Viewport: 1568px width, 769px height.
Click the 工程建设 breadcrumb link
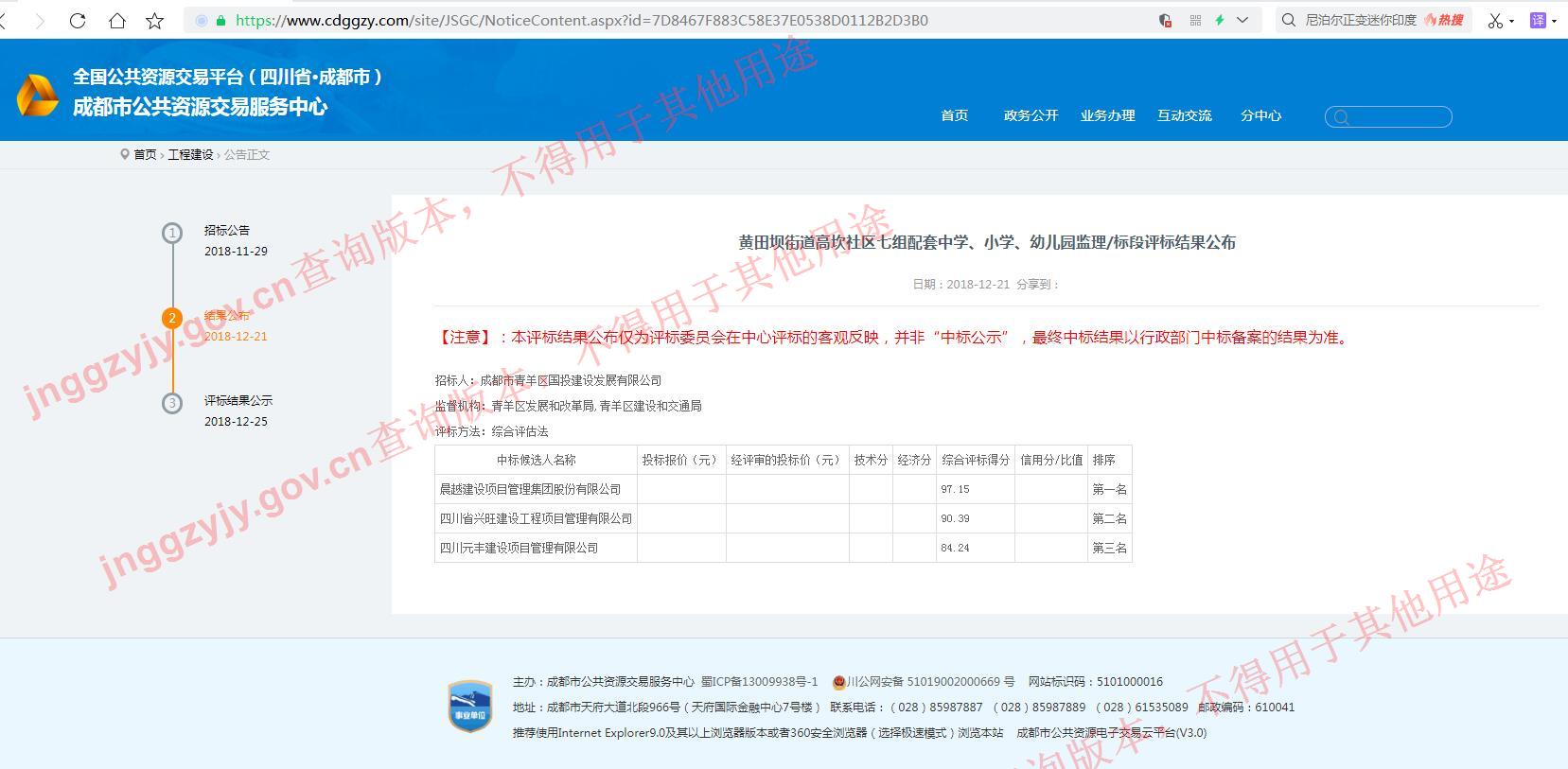tap(190, 154)
